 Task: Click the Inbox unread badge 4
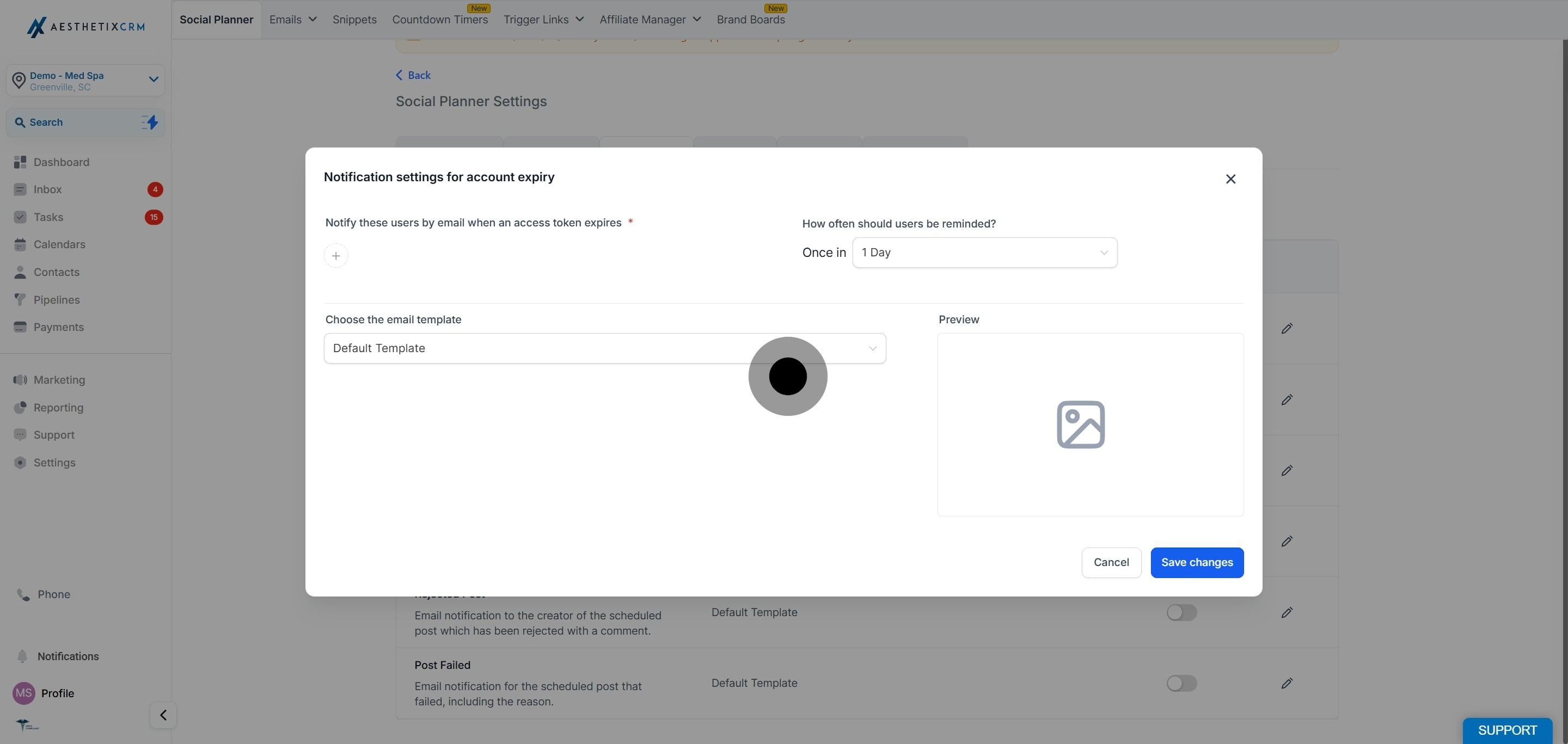point(155,189)
